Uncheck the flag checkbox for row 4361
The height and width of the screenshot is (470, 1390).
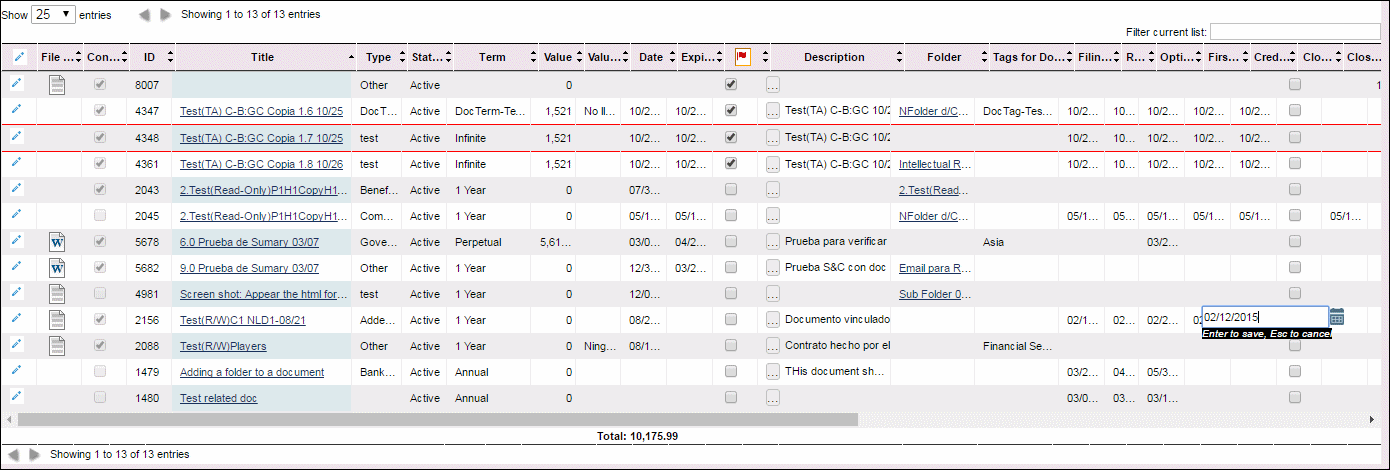(731, 163)
